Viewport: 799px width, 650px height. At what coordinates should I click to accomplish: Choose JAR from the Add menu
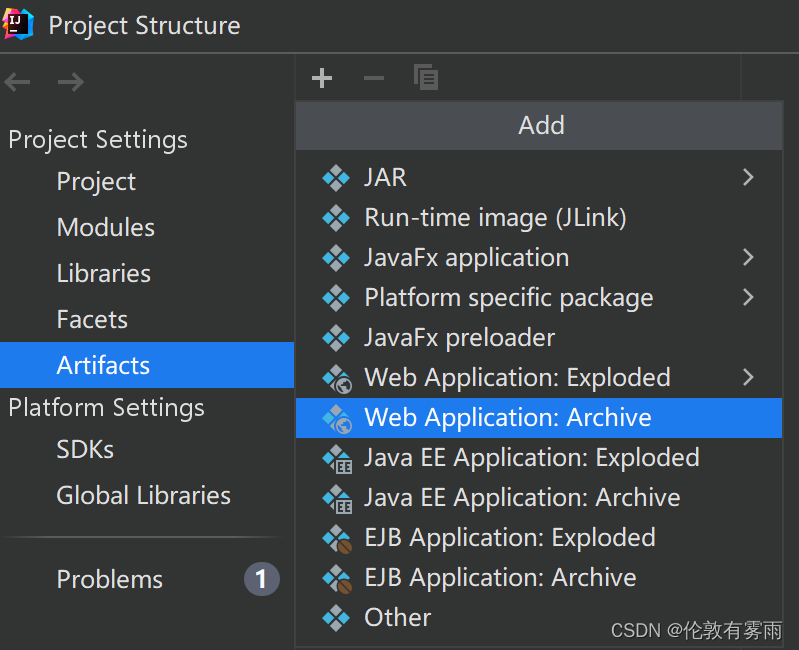539,177
